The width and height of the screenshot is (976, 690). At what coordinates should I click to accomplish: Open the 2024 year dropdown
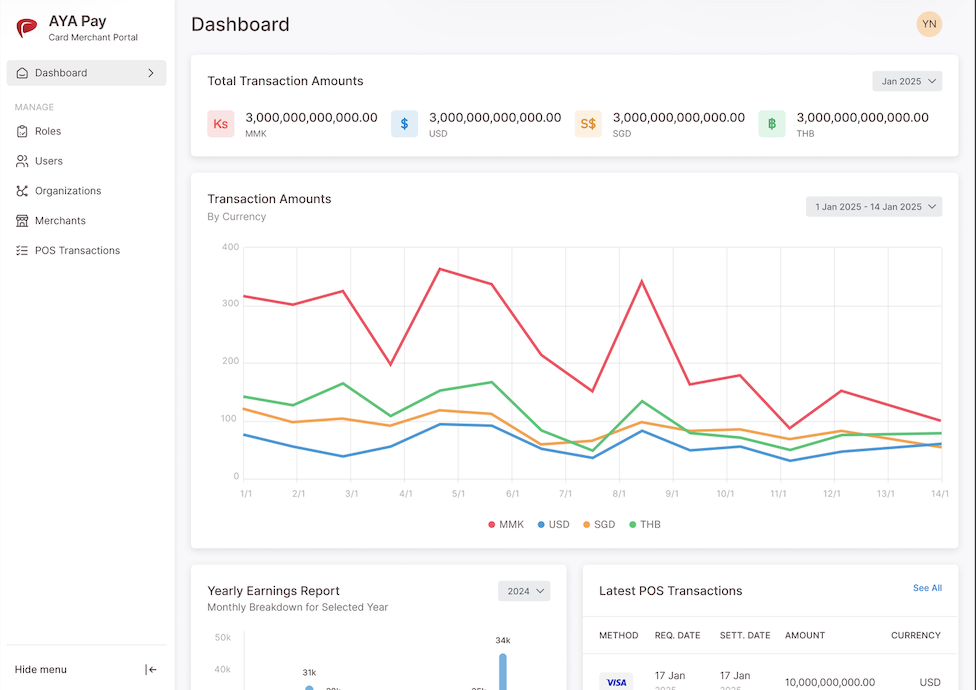click(524, 591)
